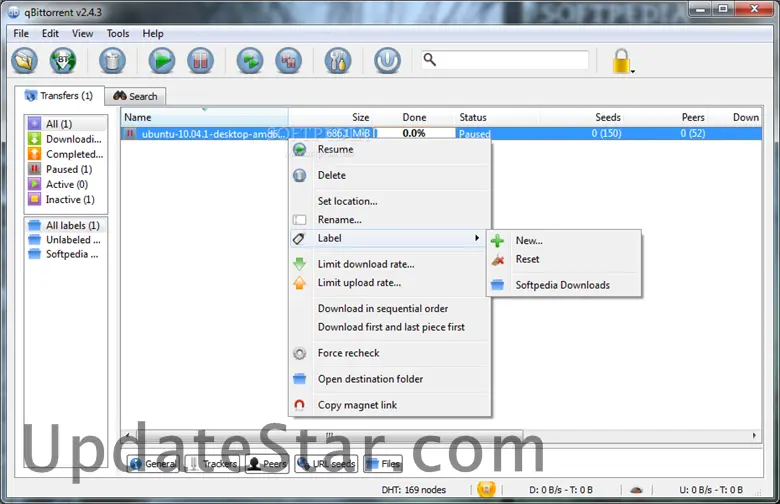Sort by the Seeds column header
780x504 pixels.
click(581, 117)
